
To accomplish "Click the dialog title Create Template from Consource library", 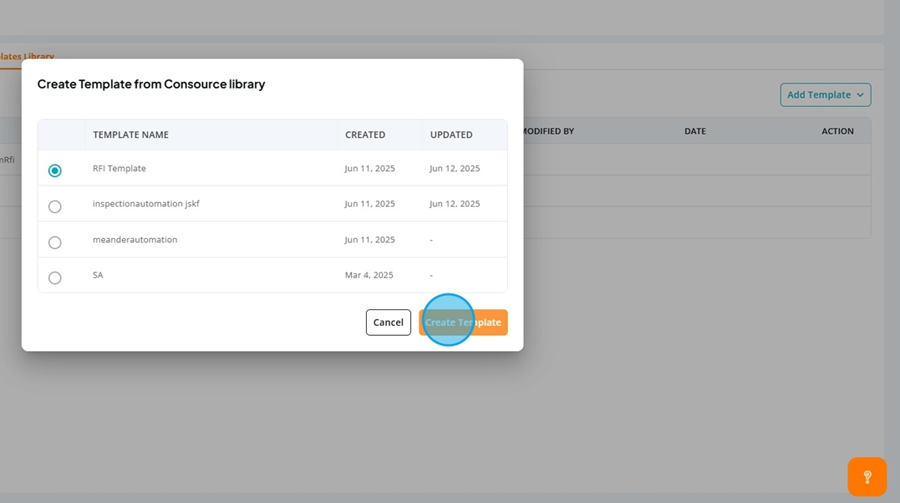I will coord(151,84).
